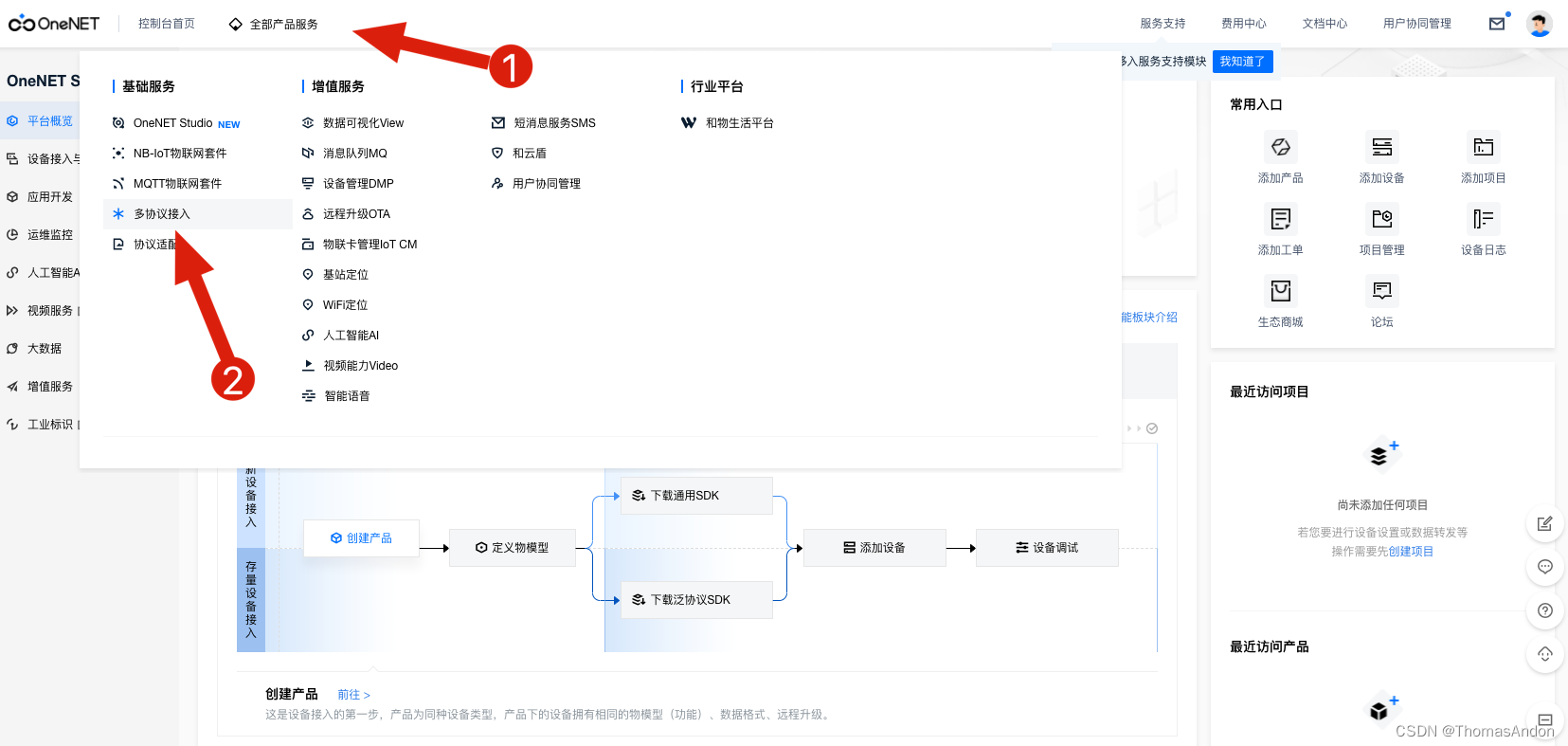Click the 设备日志 shortcut icon
The height and width of the screenshot is (746, 1568).
(1483, 219)
